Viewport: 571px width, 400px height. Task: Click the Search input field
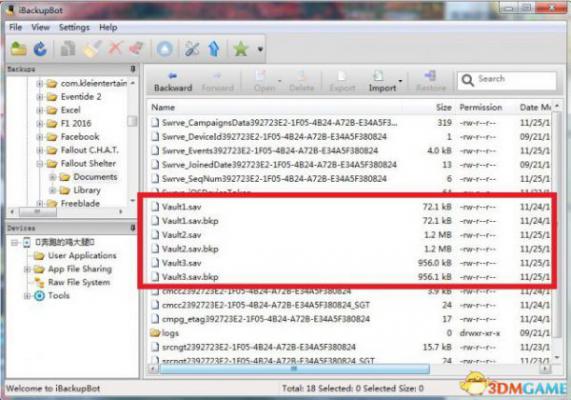point(507,80)
